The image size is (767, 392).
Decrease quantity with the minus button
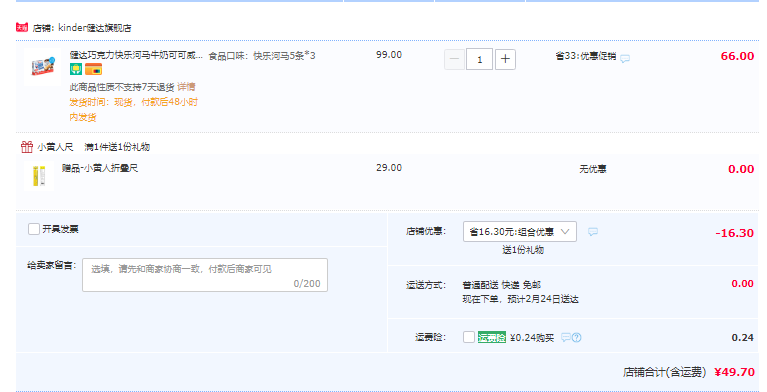tap(454, 60)
